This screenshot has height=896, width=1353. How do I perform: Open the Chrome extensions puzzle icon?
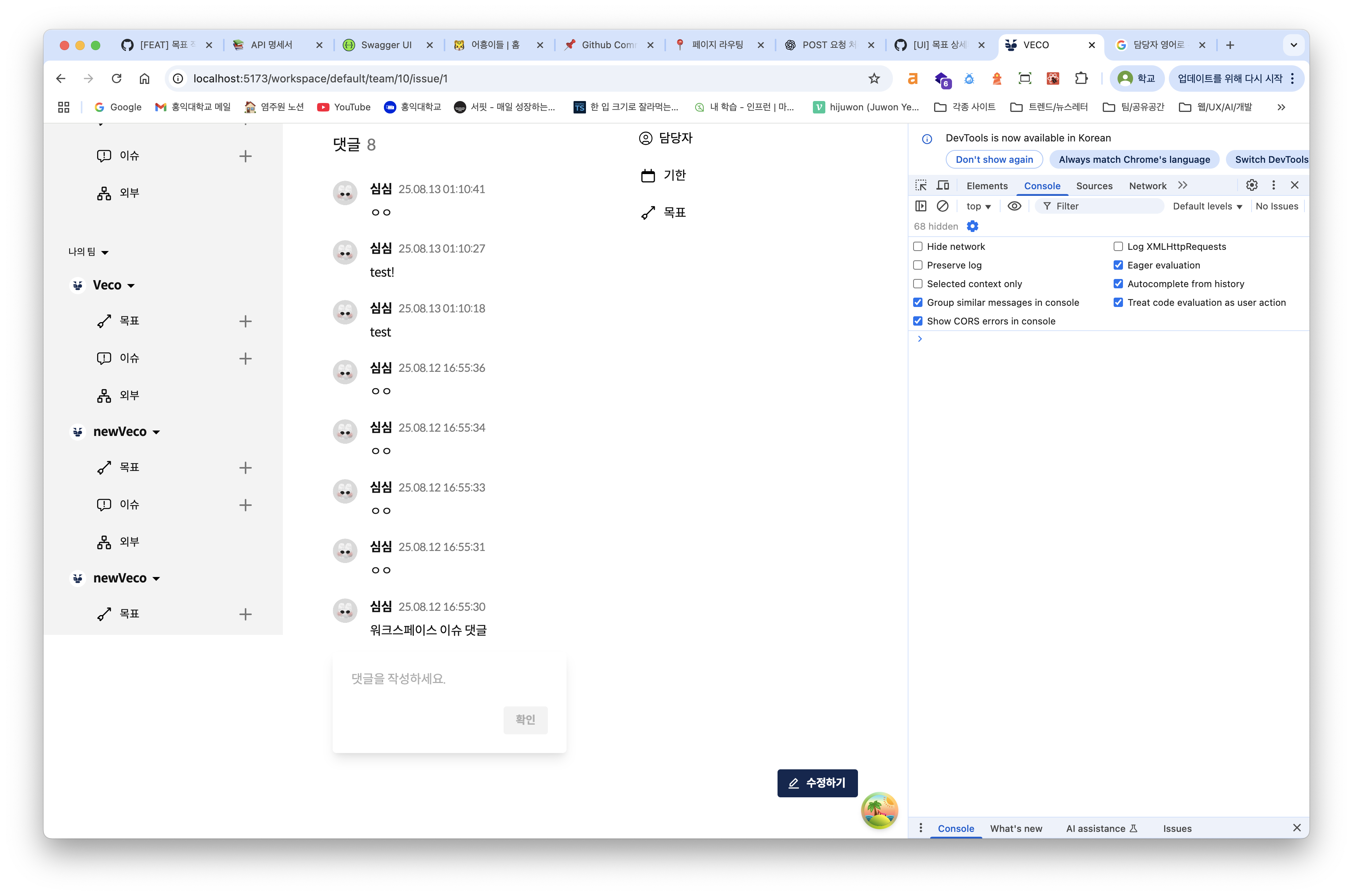(x=1081, y=78)
